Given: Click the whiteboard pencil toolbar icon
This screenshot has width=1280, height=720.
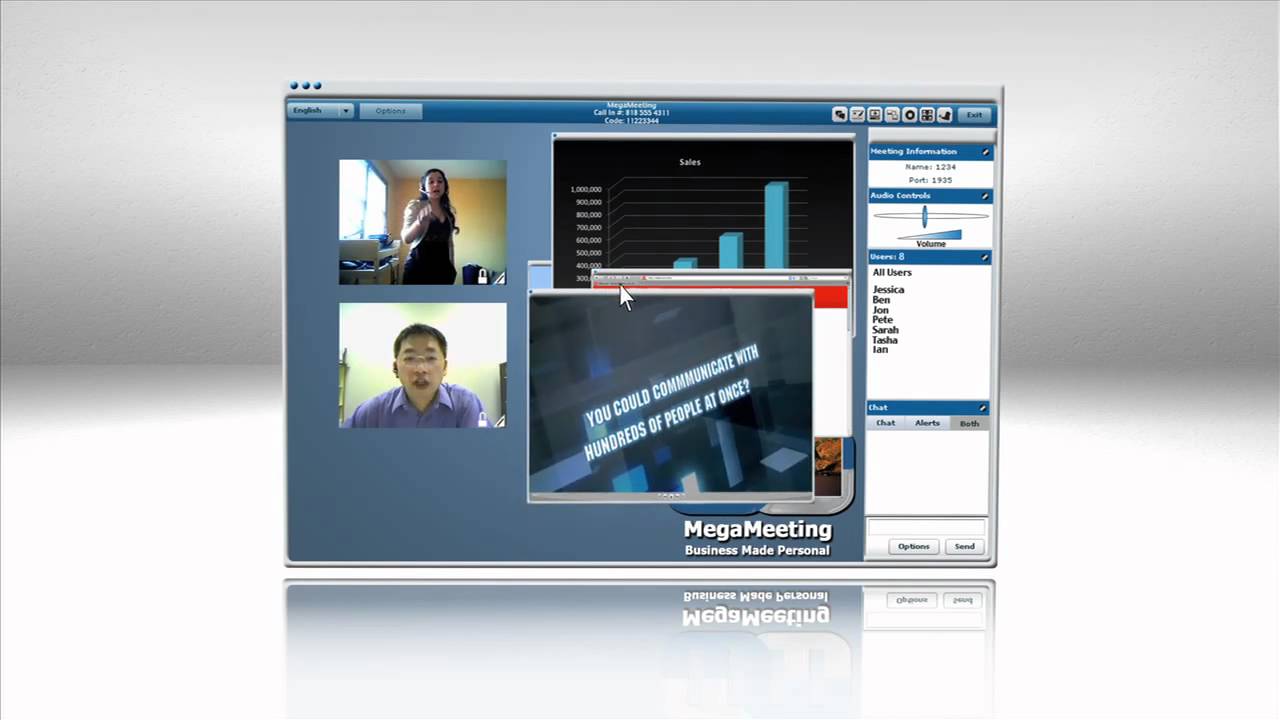Looking at the screenshot, I should click(x=857, y=115).
